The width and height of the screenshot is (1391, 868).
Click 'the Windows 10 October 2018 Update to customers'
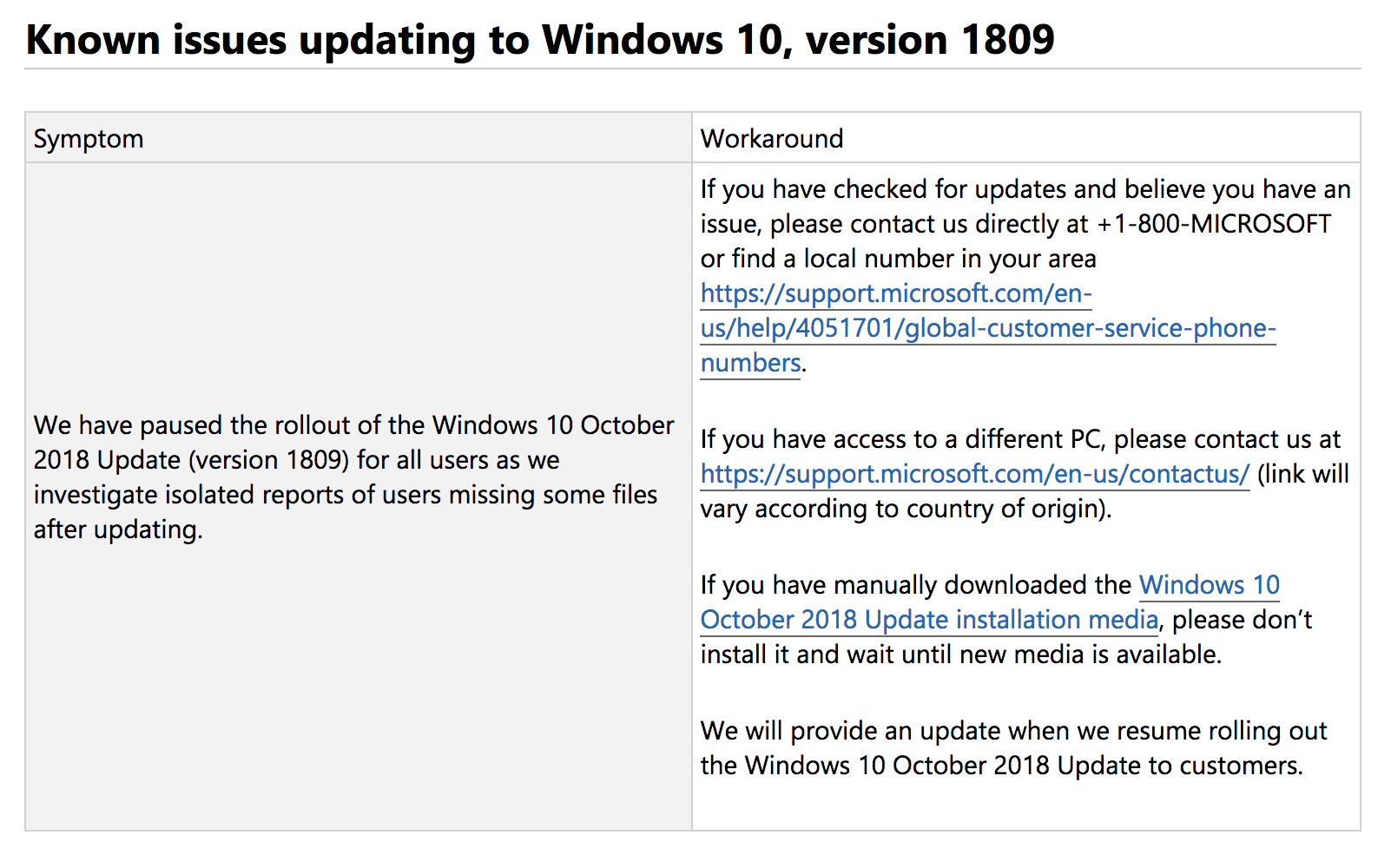[1001, 766]
